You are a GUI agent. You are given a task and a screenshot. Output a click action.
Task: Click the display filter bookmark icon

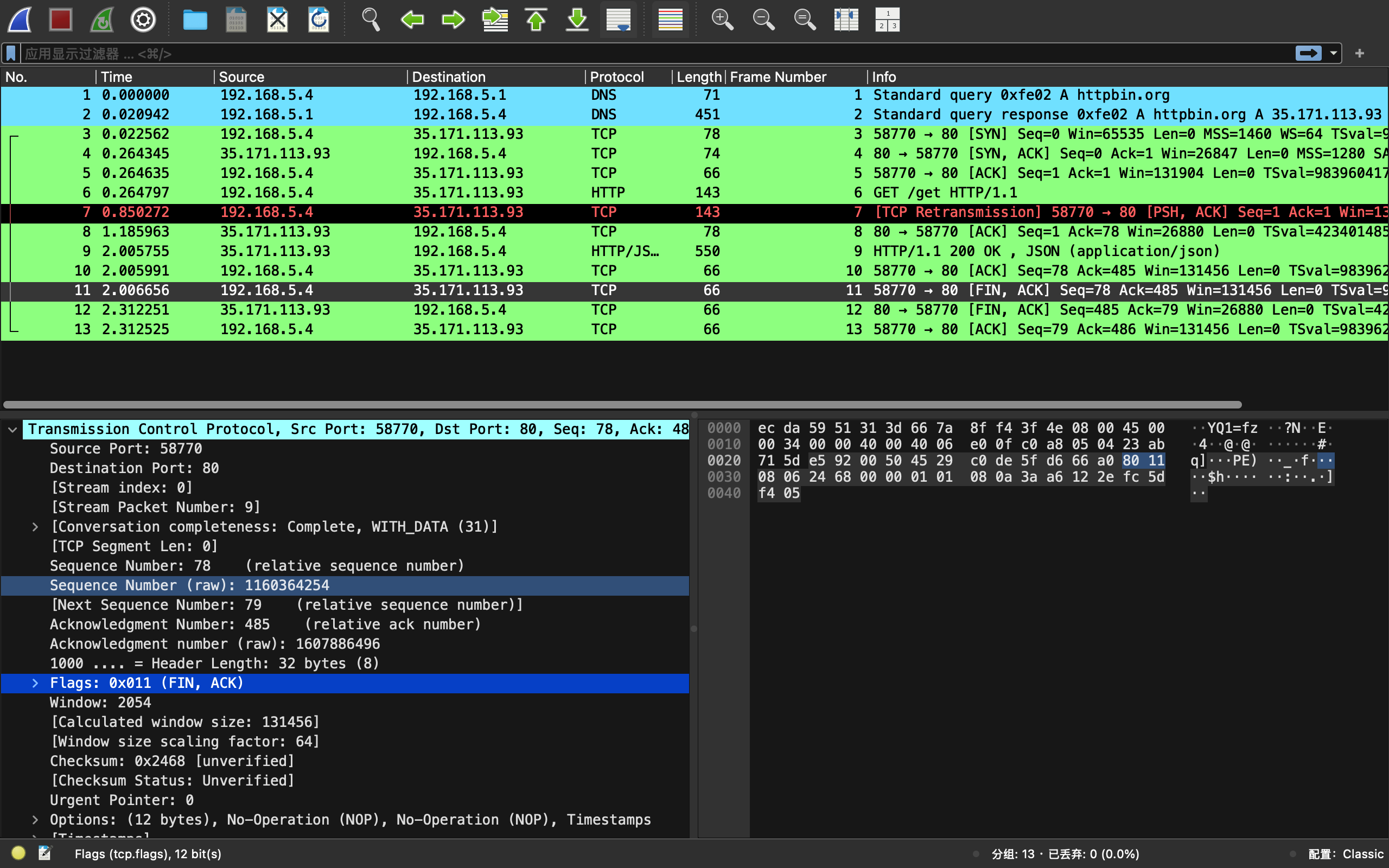pos(11,53)
